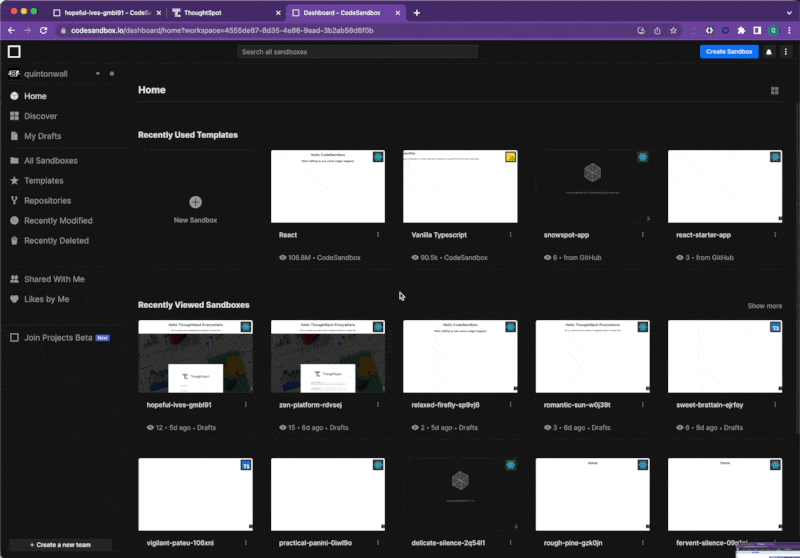This screenshot has width=800, height=558.
Task: Open the Recently Deleted trash item
Action: (x=55, y=241)
